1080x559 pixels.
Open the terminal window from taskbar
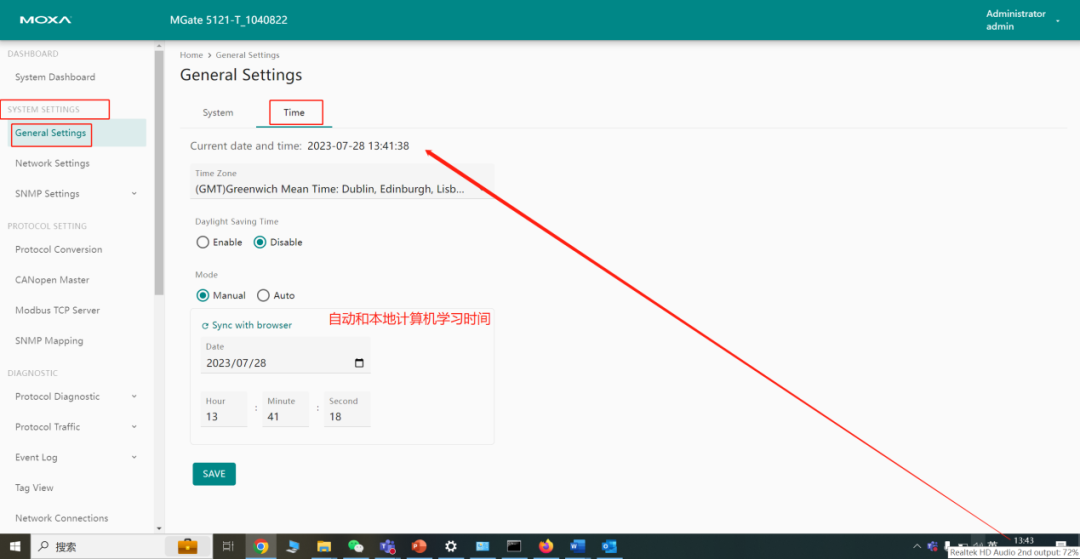click(x=514, y=547)
